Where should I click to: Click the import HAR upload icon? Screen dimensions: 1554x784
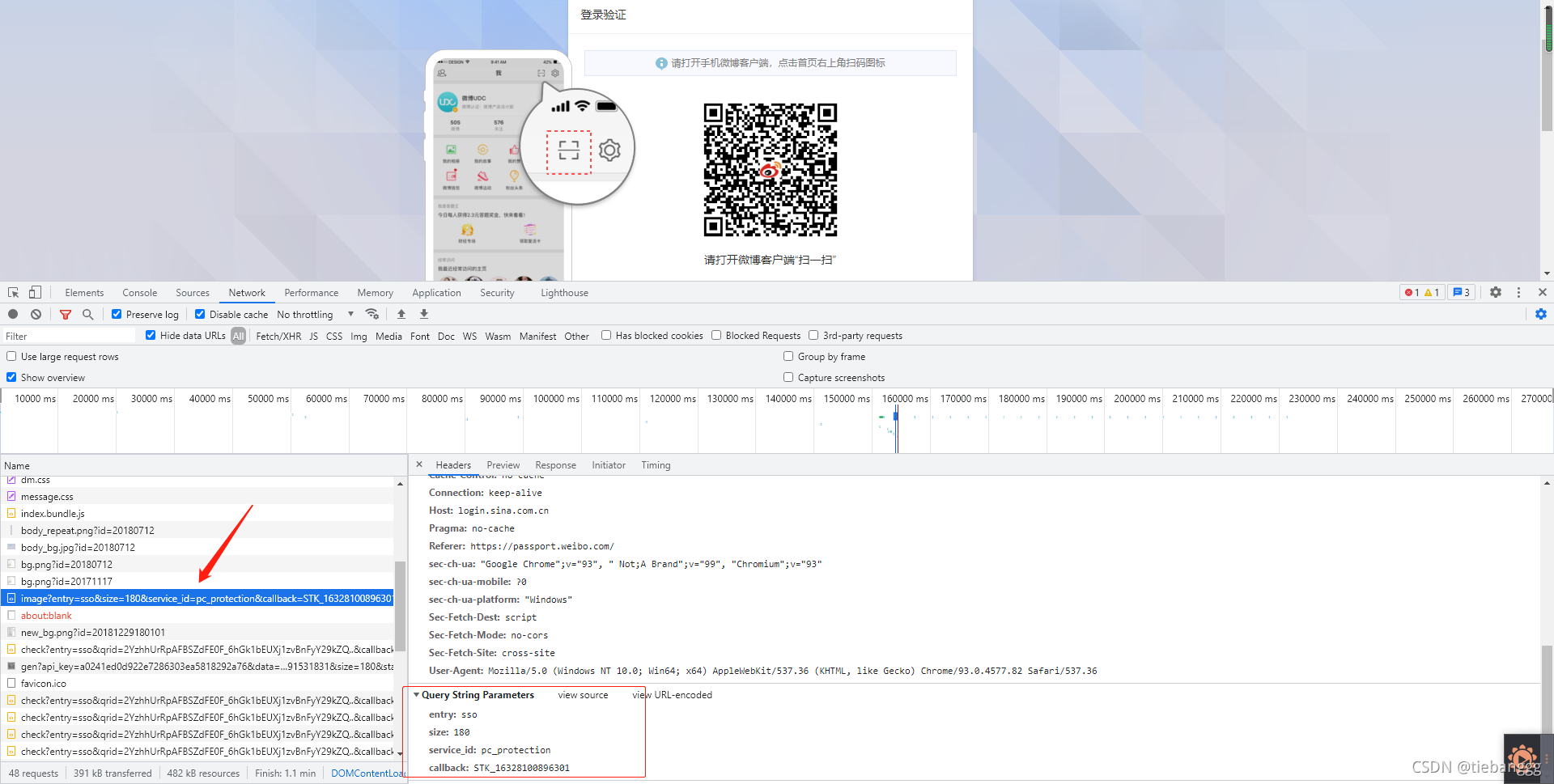tap(401, 314)
